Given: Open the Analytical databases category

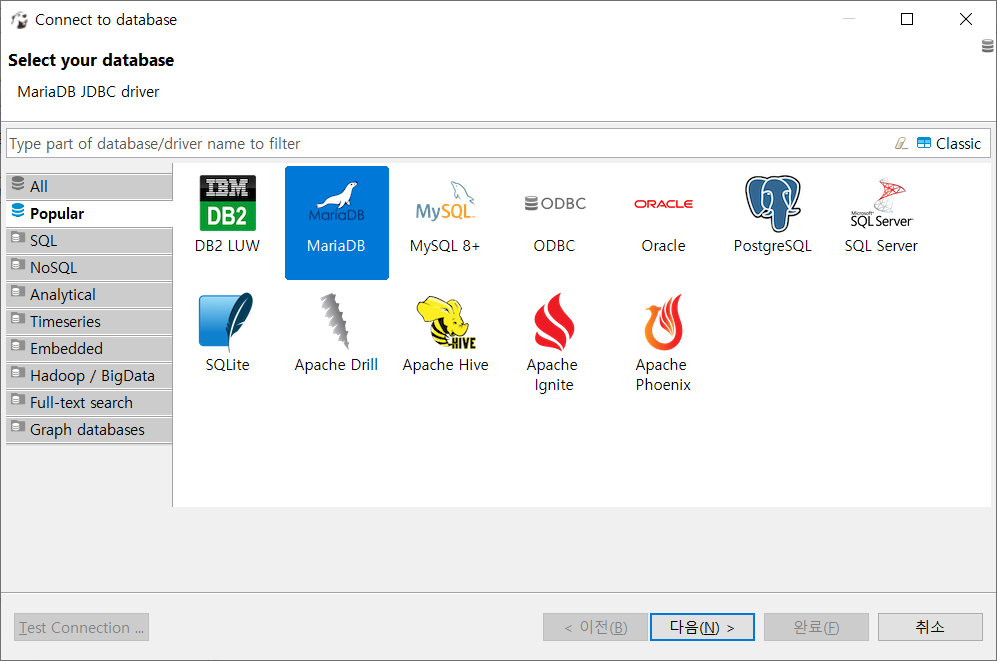Looking at the screenshot, I should click(x=89, y=295).
